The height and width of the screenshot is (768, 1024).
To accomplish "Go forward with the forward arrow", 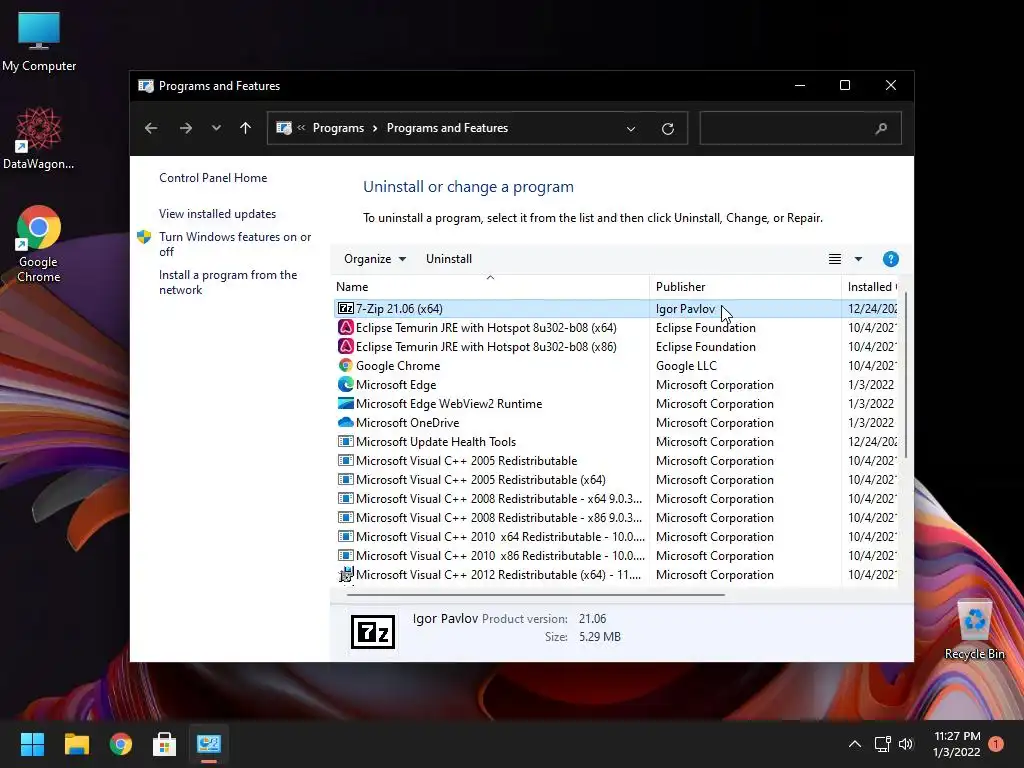I will tap(186, 128).
